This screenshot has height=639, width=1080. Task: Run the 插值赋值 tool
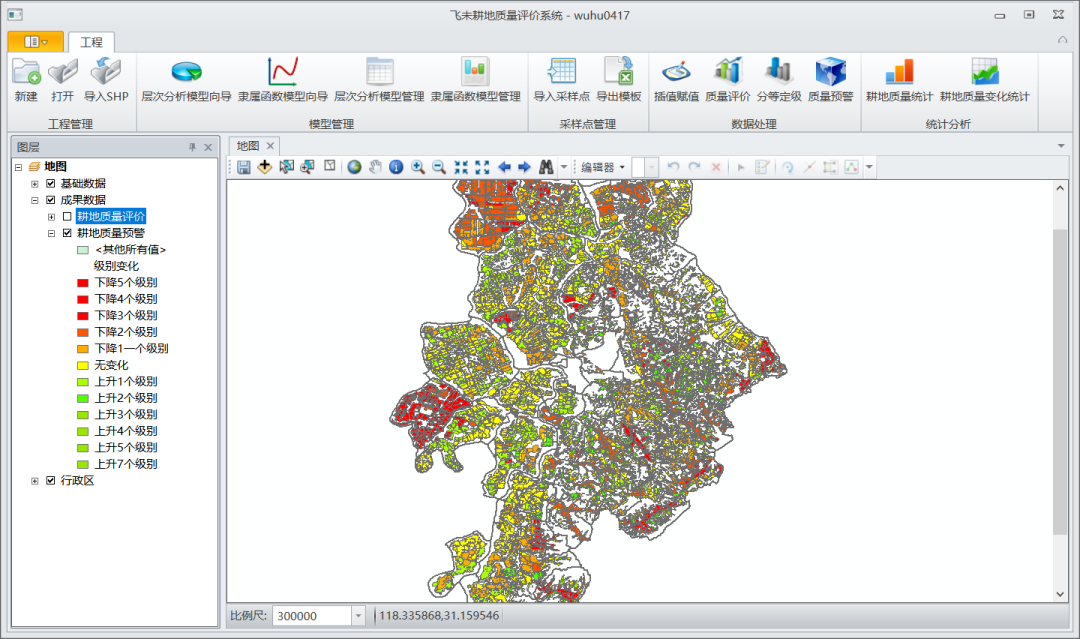coord(676,80)
